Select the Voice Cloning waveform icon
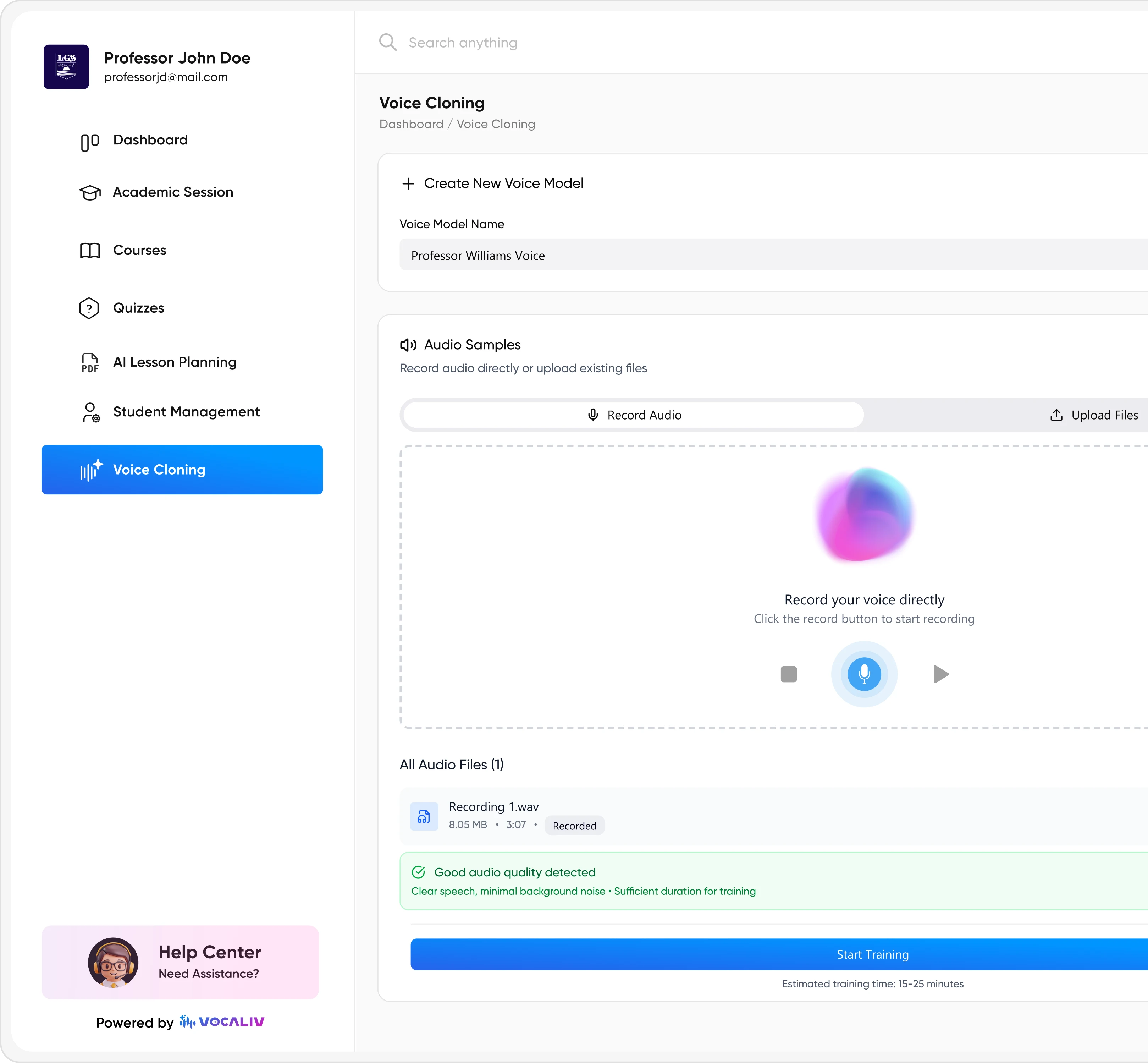Screen dimensions: 1148x1063 point(91,470)
